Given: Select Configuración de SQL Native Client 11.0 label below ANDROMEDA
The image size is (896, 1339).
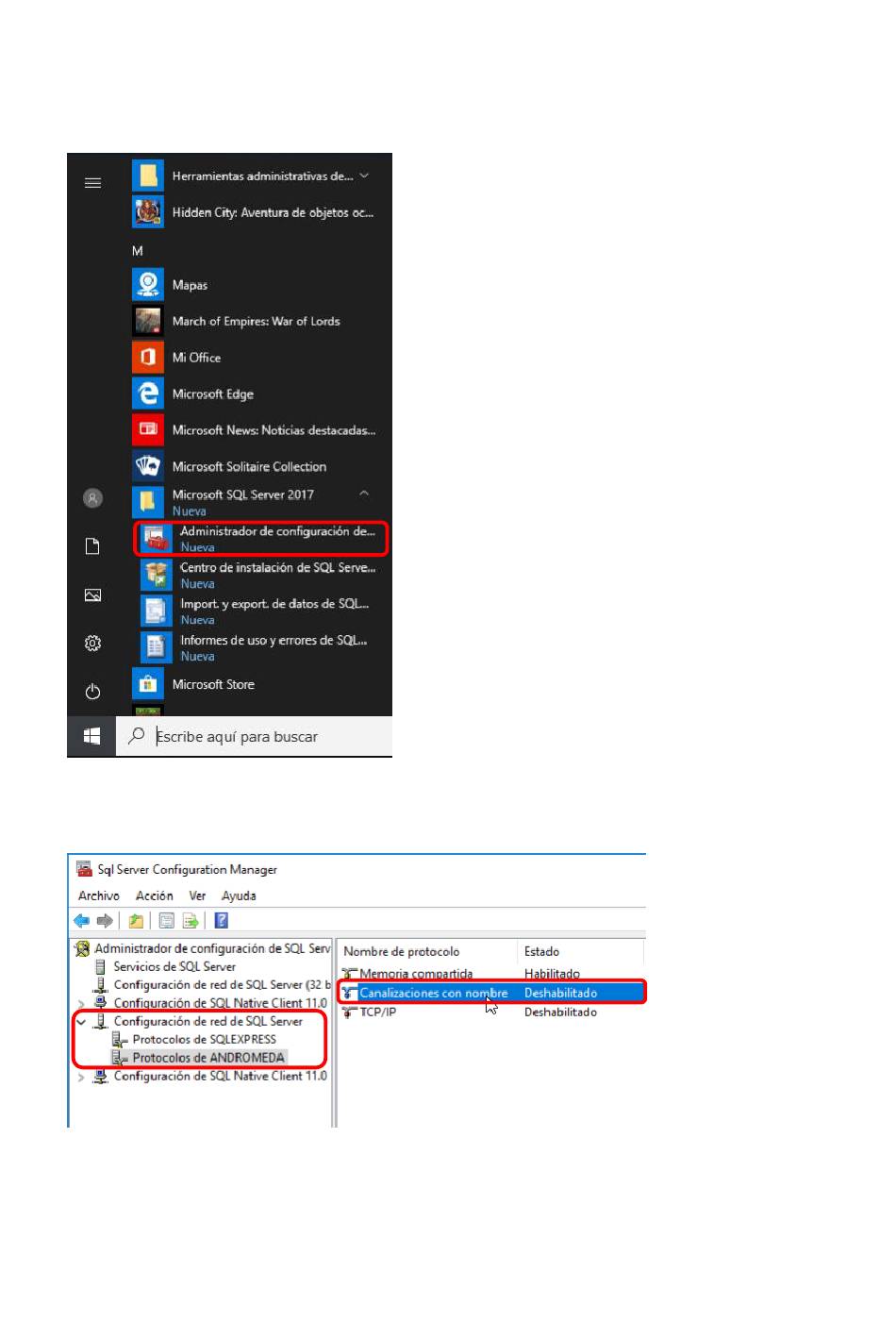Looking at the screenshot, I should coord(220,1076).
